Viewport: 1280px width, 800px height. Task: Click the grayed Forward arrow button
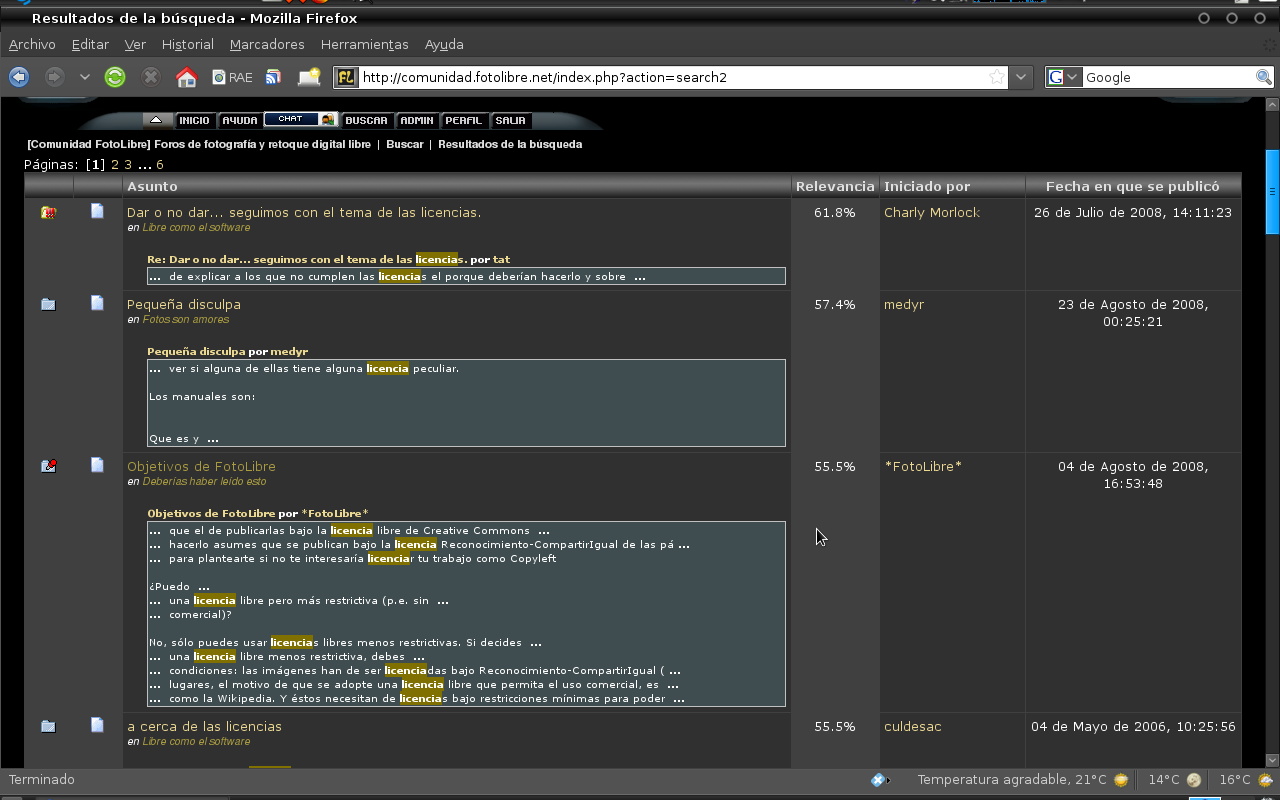54,77
